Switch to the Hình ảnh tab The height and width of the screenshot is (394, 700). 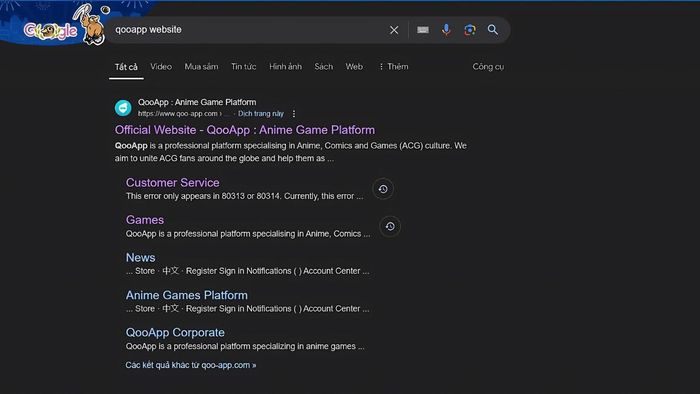(285, 66)
